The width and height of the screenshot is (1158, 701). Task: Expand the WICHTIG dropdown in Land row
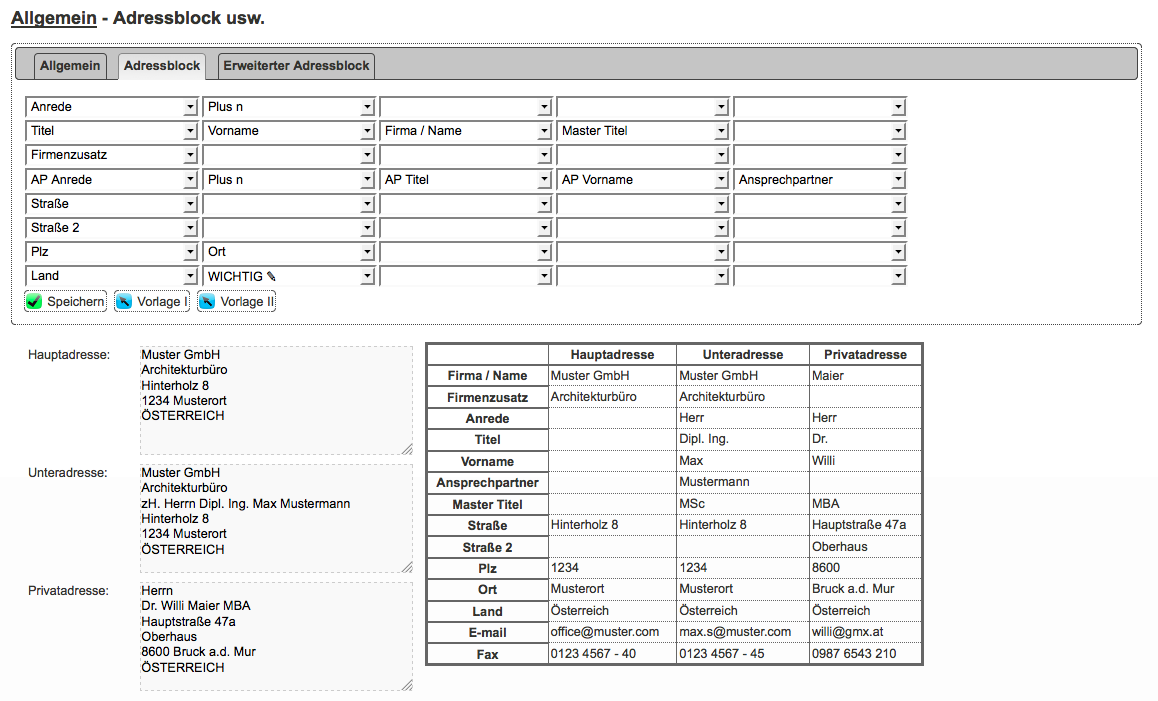point(288,276)
